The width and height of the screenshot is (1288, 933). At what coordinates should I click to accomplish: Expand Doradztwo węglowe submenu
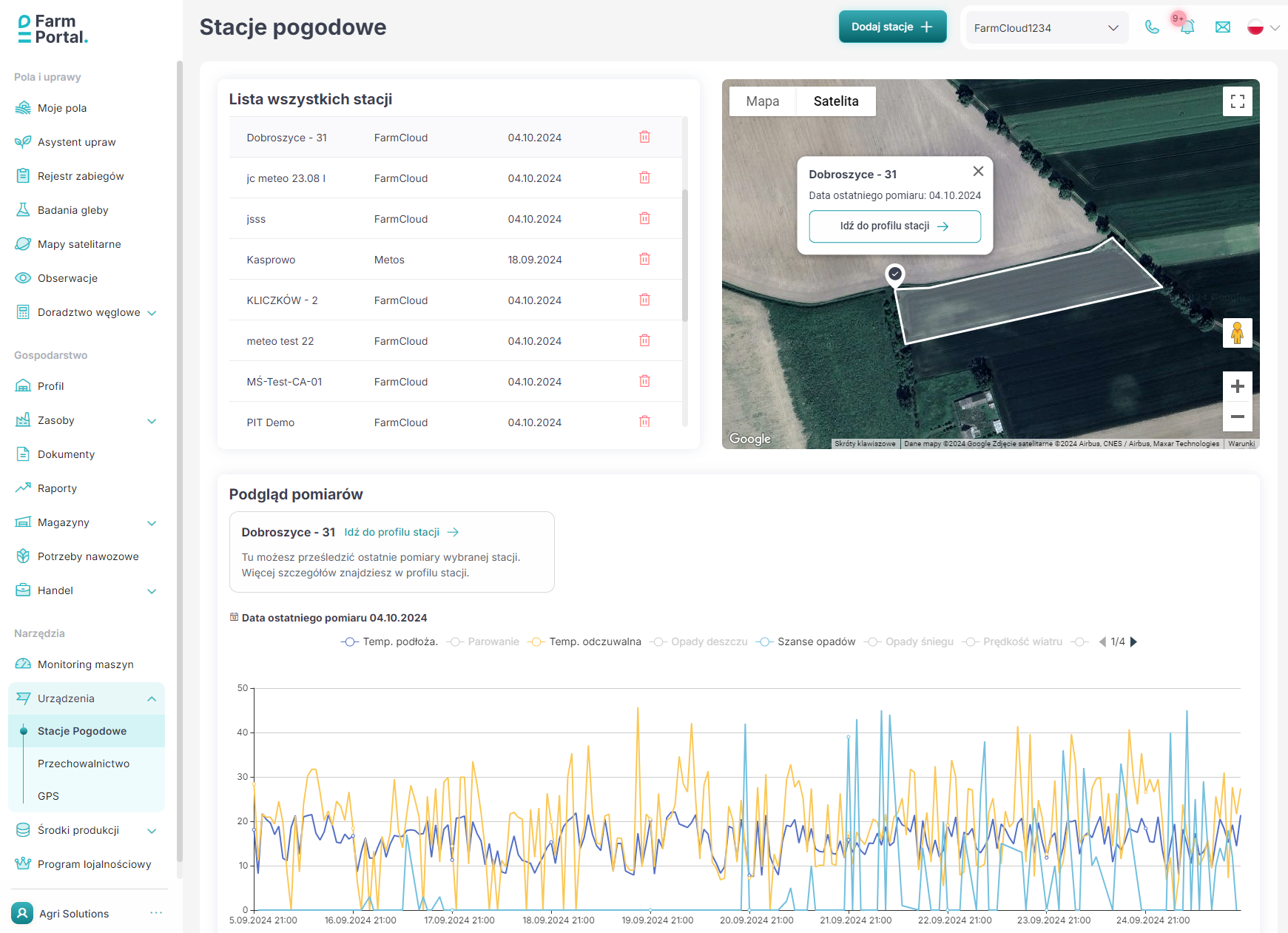point(152,313)
